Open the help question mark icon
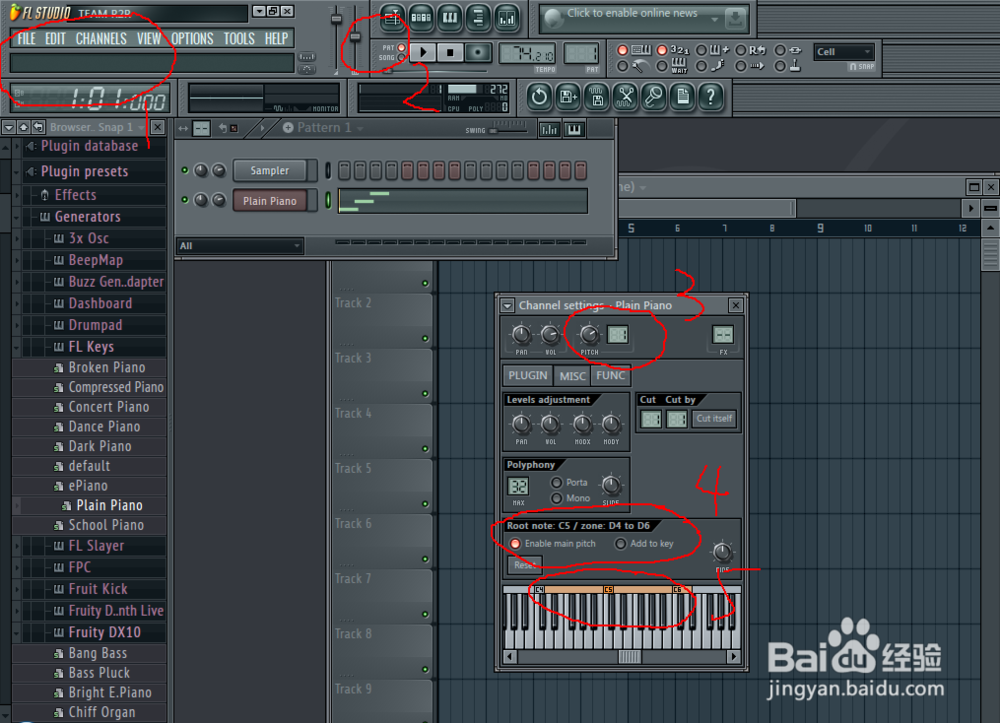1000x723 pixels. [710, 97]
